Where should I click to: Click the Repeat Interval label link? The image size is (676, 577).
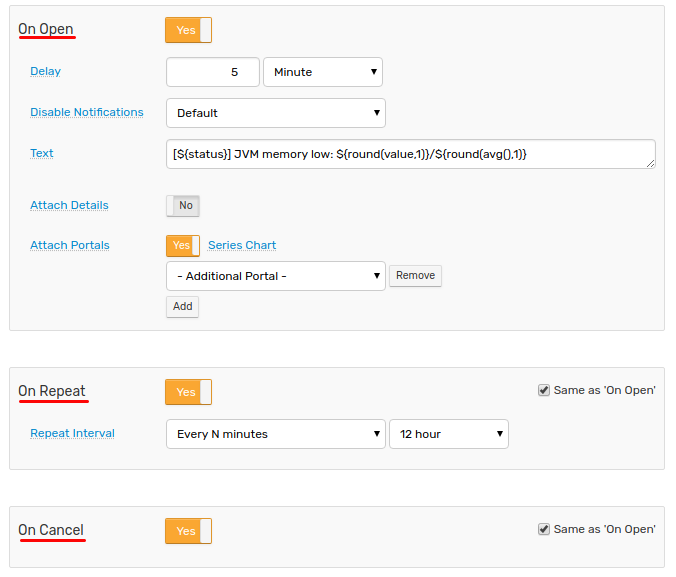(x=72, y=433)
